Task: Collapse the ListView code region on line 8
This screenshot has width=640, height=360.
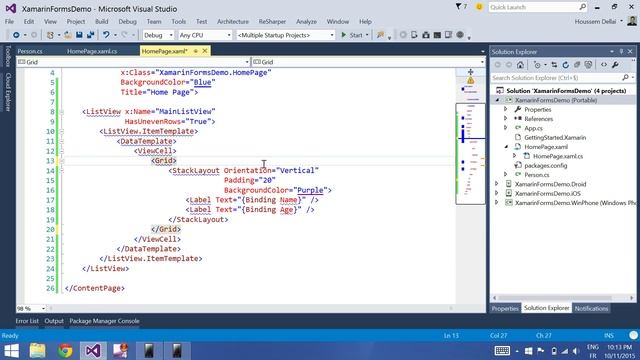Action: pos(62,111)
